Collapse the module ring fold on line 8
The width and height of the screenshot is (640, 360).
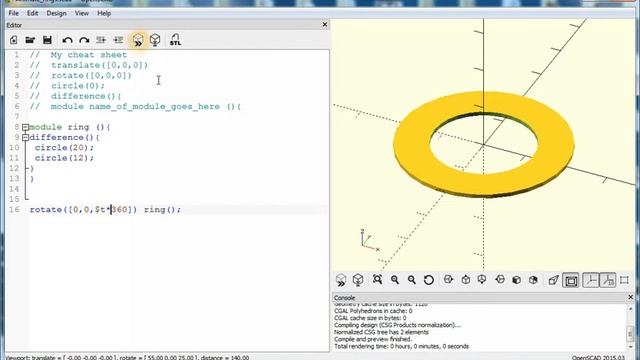pyautogui.click(x=25, y=127)
